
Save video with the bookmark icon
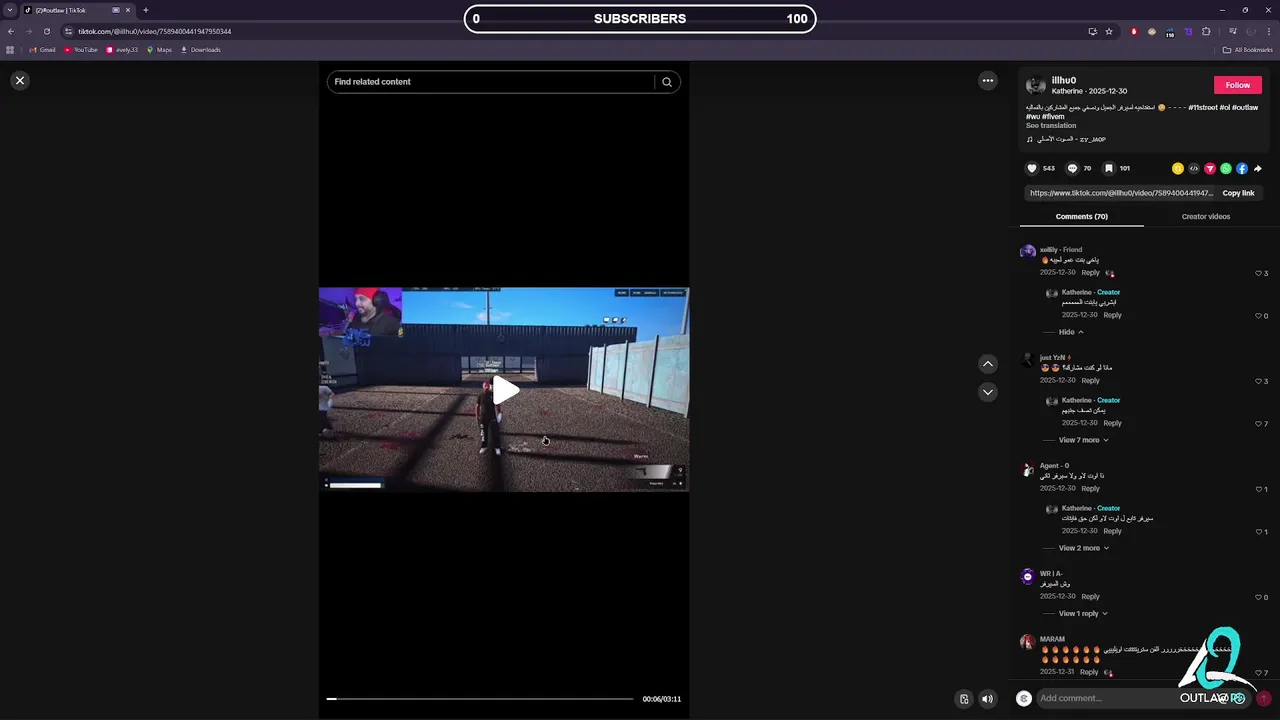(1109, 168)
